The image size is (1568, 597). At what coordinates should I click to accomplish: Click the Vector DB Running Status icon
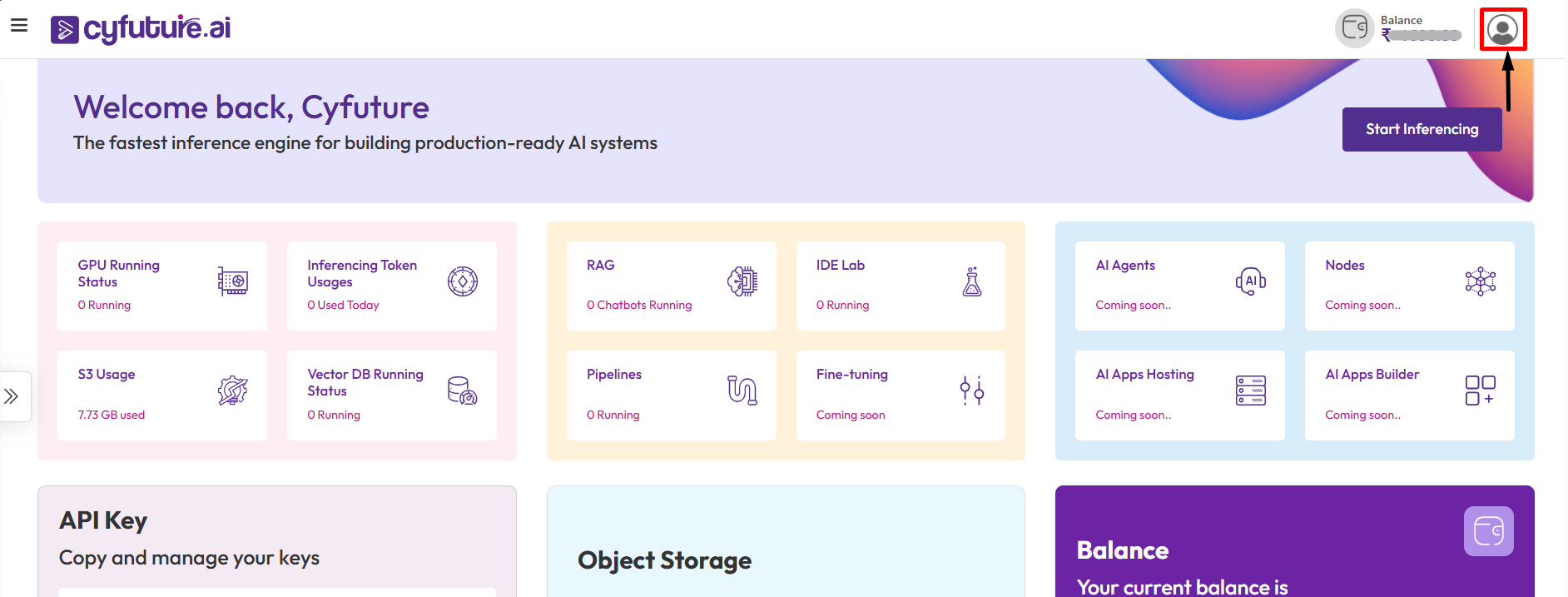(x=462, y=391)
